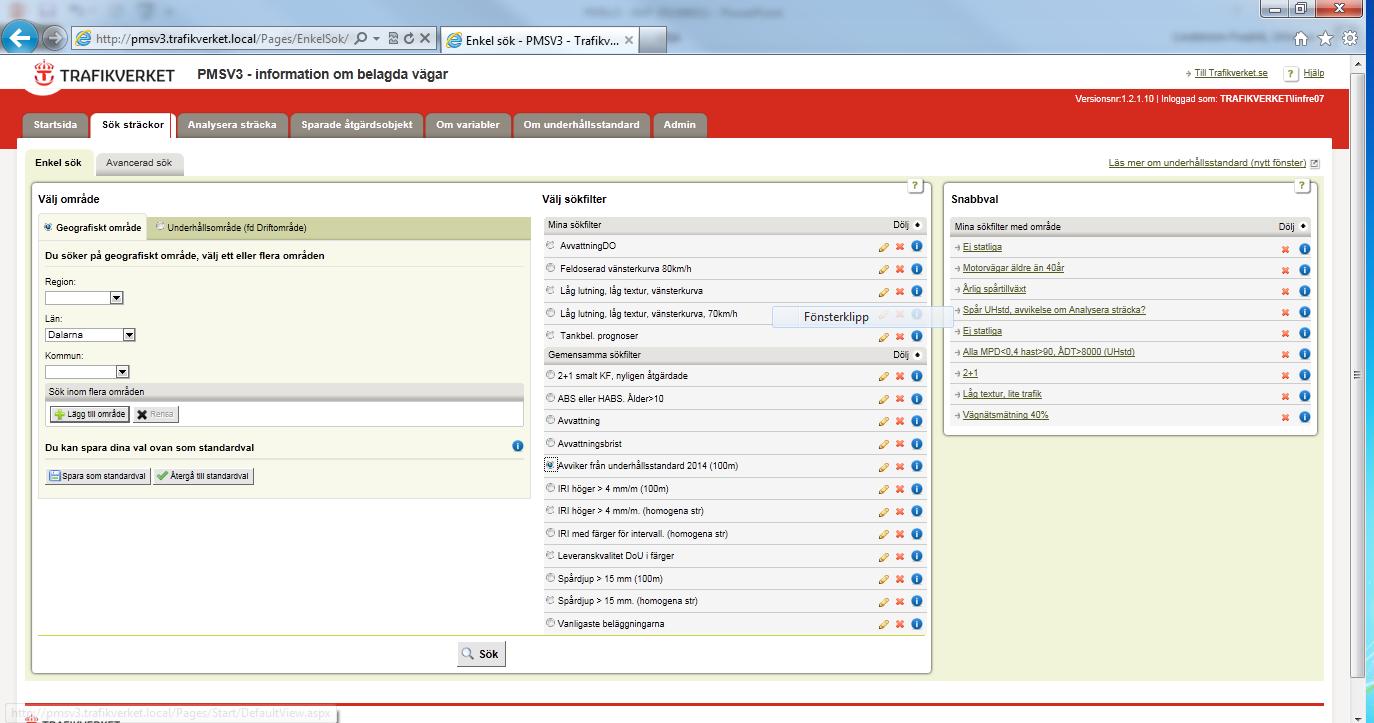Delete the Avvattningsbrist filter
Screen dimensions: 1374x723
(x=900, y=444)
